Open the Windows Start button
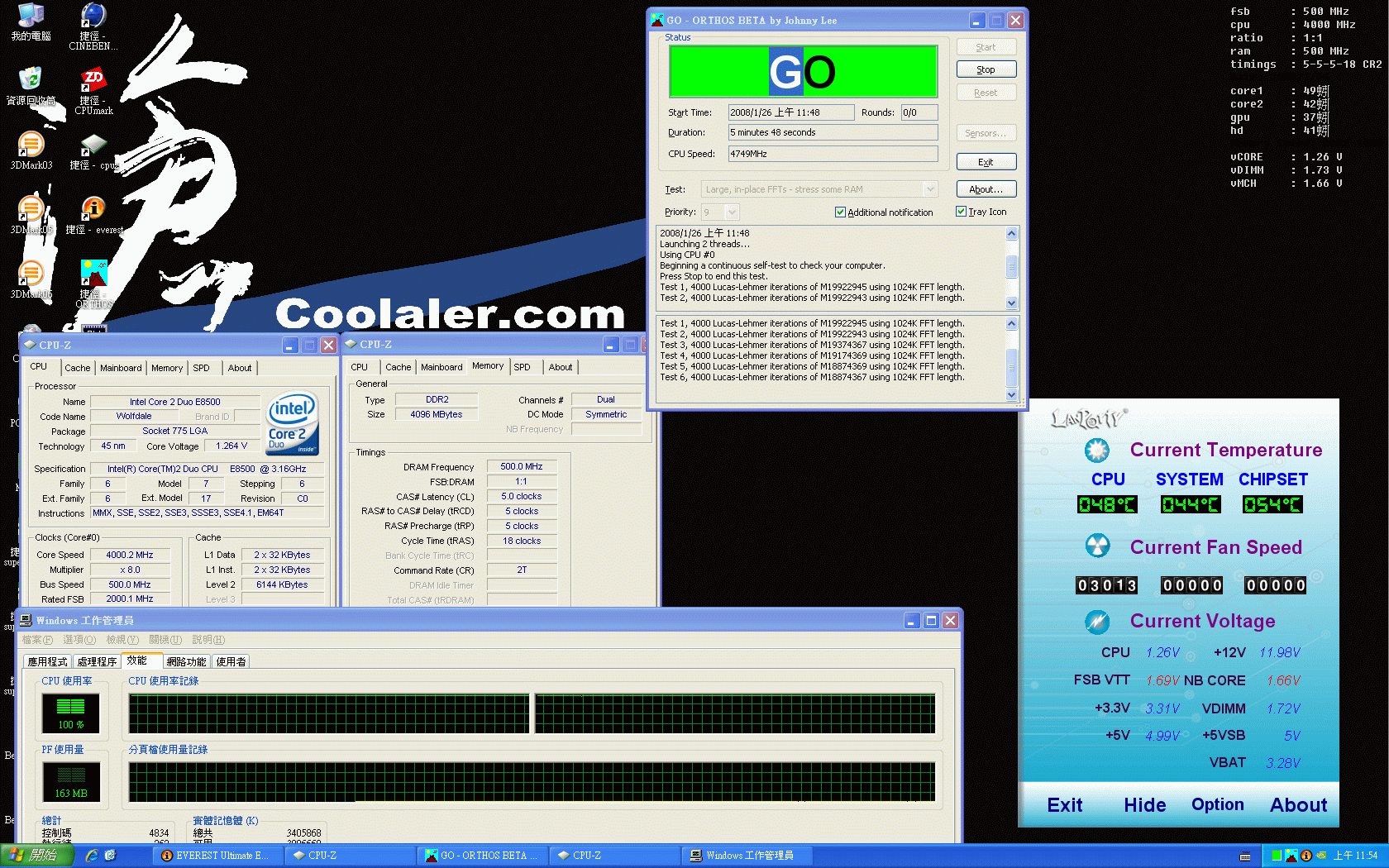 click(37, 856)
